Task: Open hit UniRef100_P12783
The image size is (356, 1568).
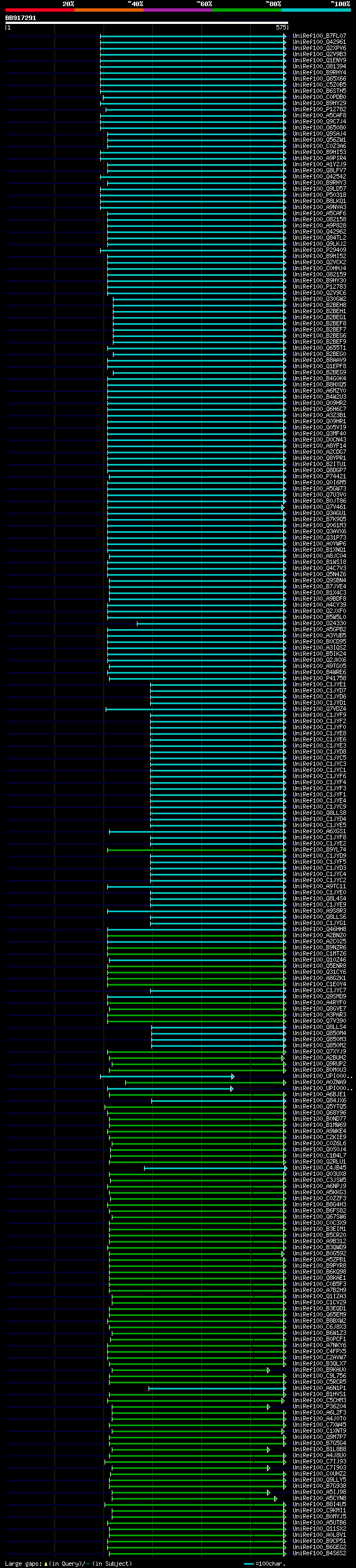Action: coord(319,286)
